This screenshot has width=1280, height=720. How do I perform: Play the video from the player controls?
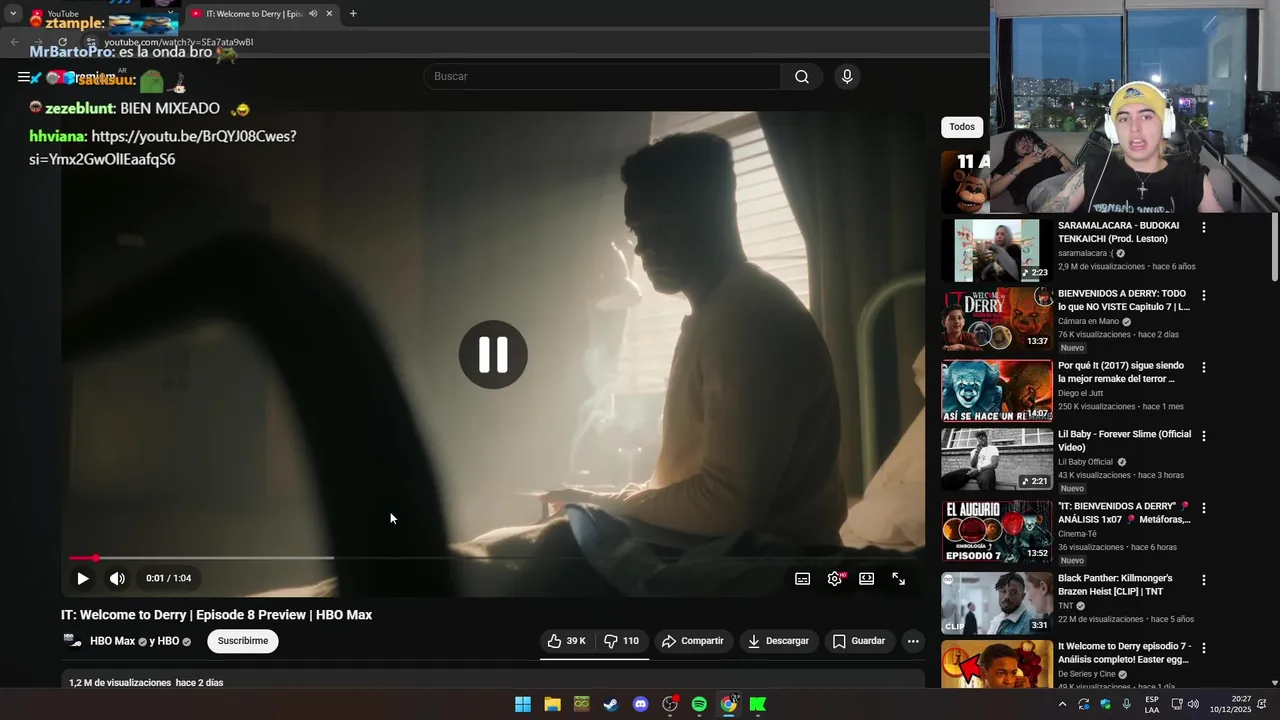point(83,578)
